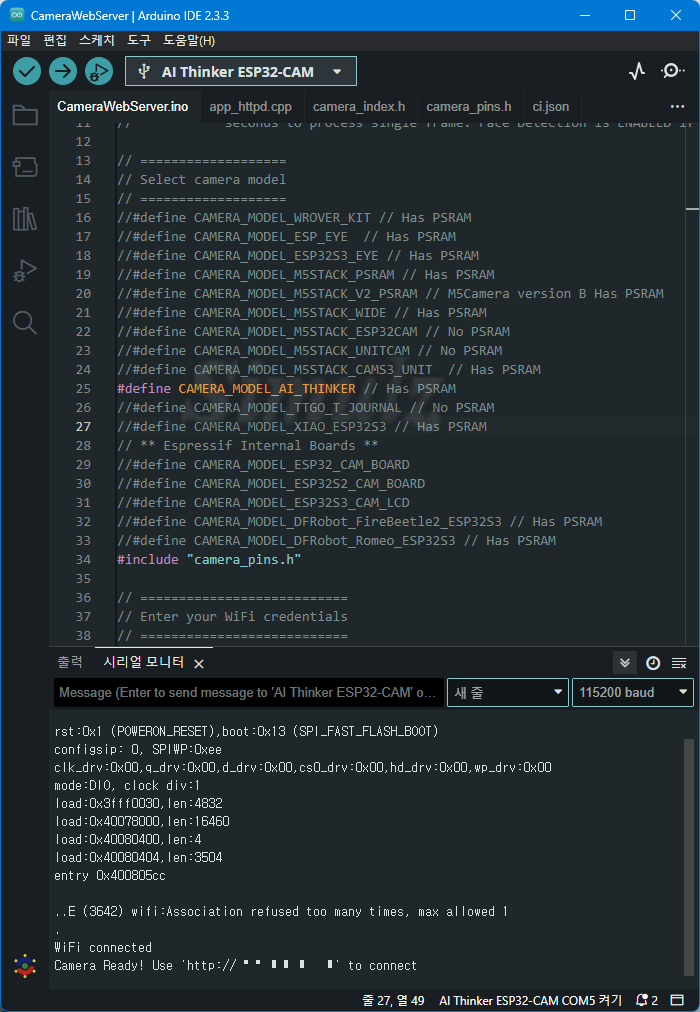Click the wifi:Association refused error line
The image size is (700, 1012).
tap(281, 912)
